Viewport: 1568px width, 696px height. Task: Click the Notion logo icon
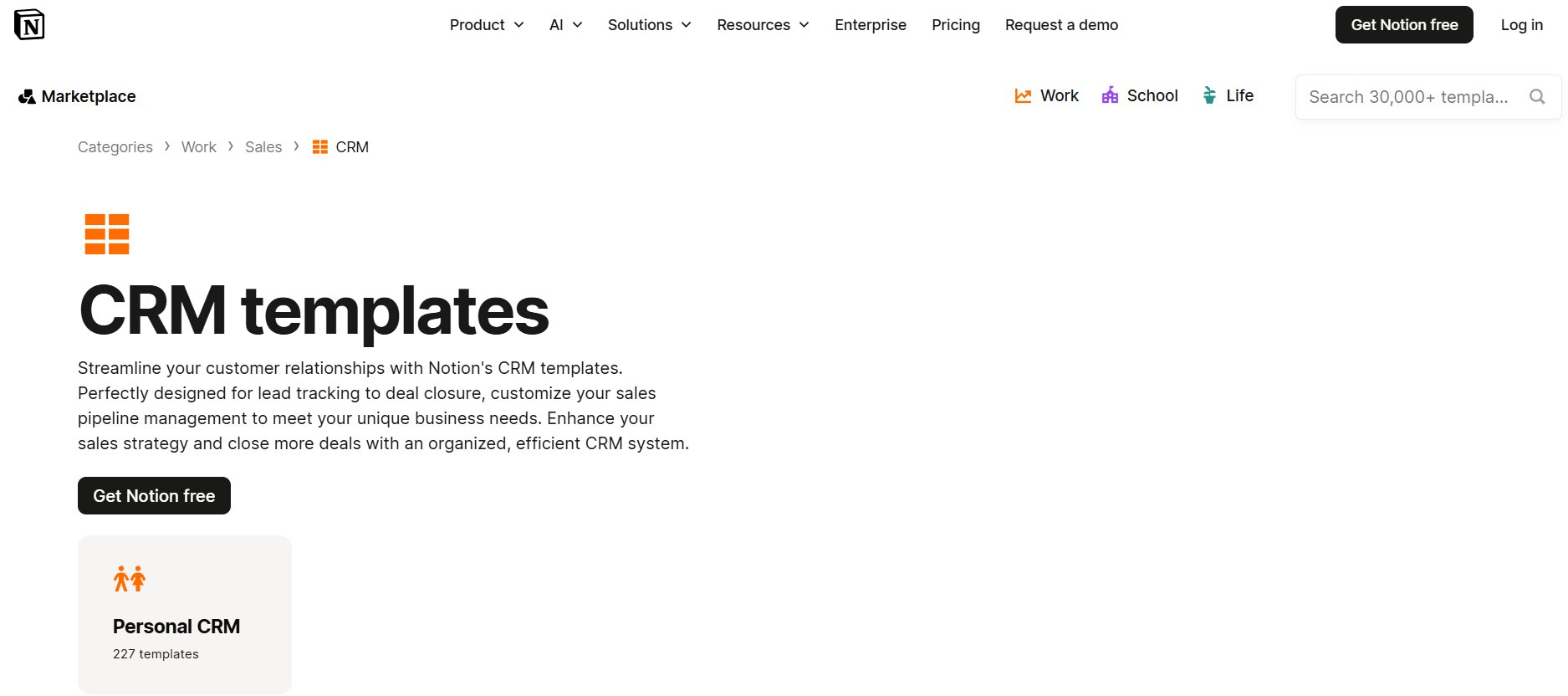click(29, 25)
